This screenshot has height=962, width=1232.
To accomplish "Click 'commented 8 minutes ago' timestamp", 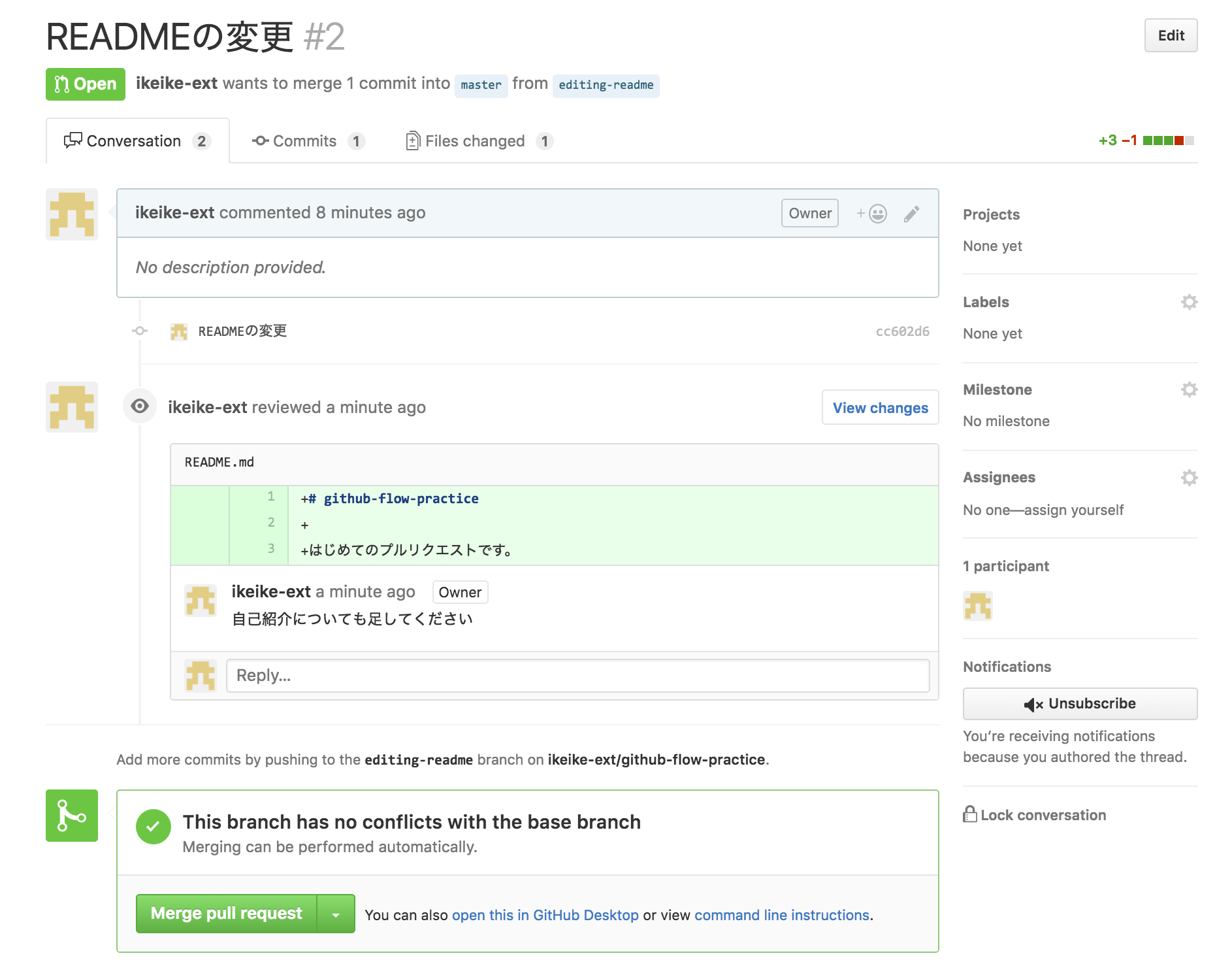I will pyautogui.click(x=322, y=213).
